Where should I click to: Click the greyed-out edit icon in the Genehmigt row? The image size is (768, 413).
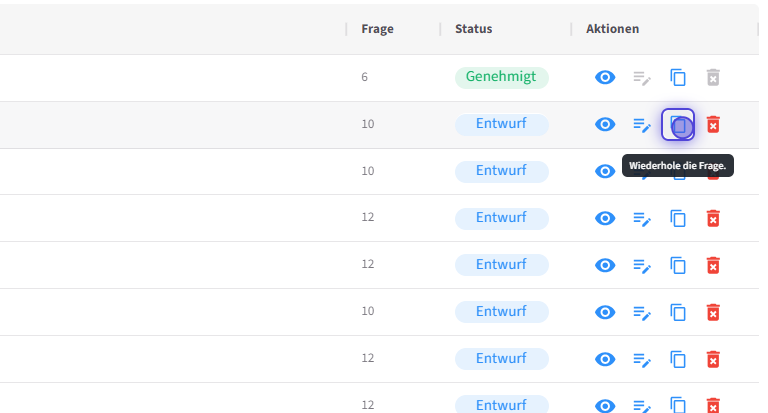click(642, 78)
